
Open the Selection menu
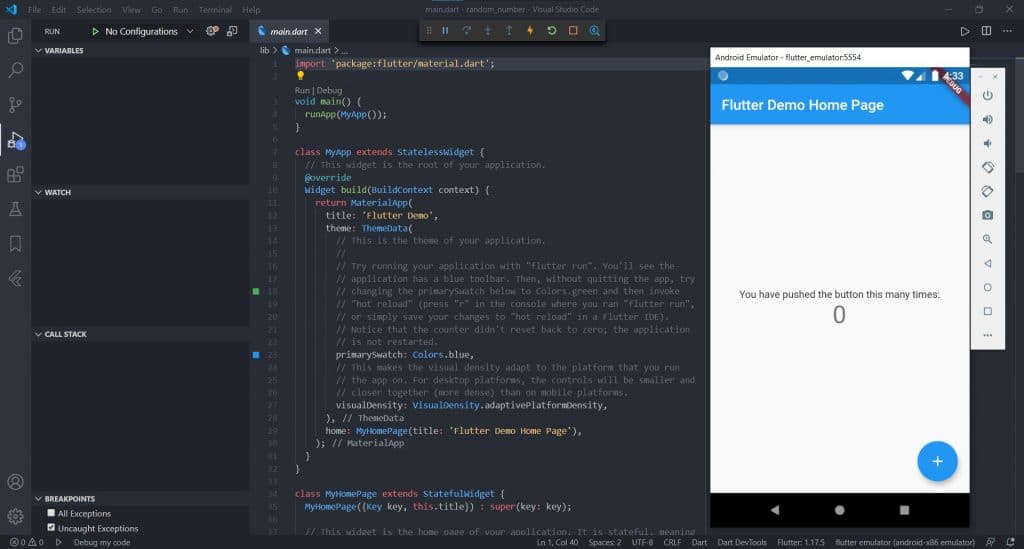93,10
